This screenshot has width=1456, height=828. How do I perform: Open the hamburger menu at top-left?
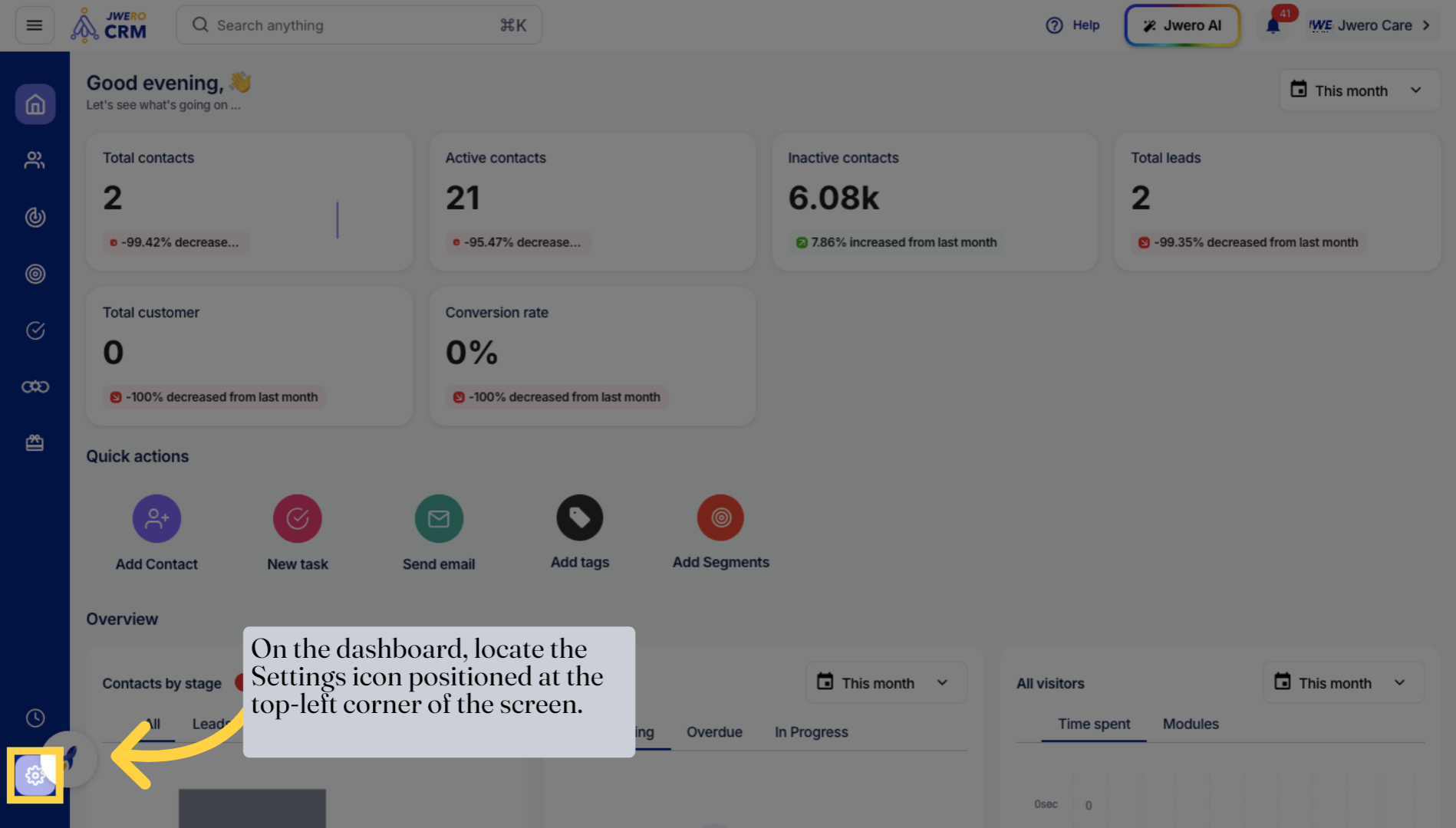pos(34,25)
